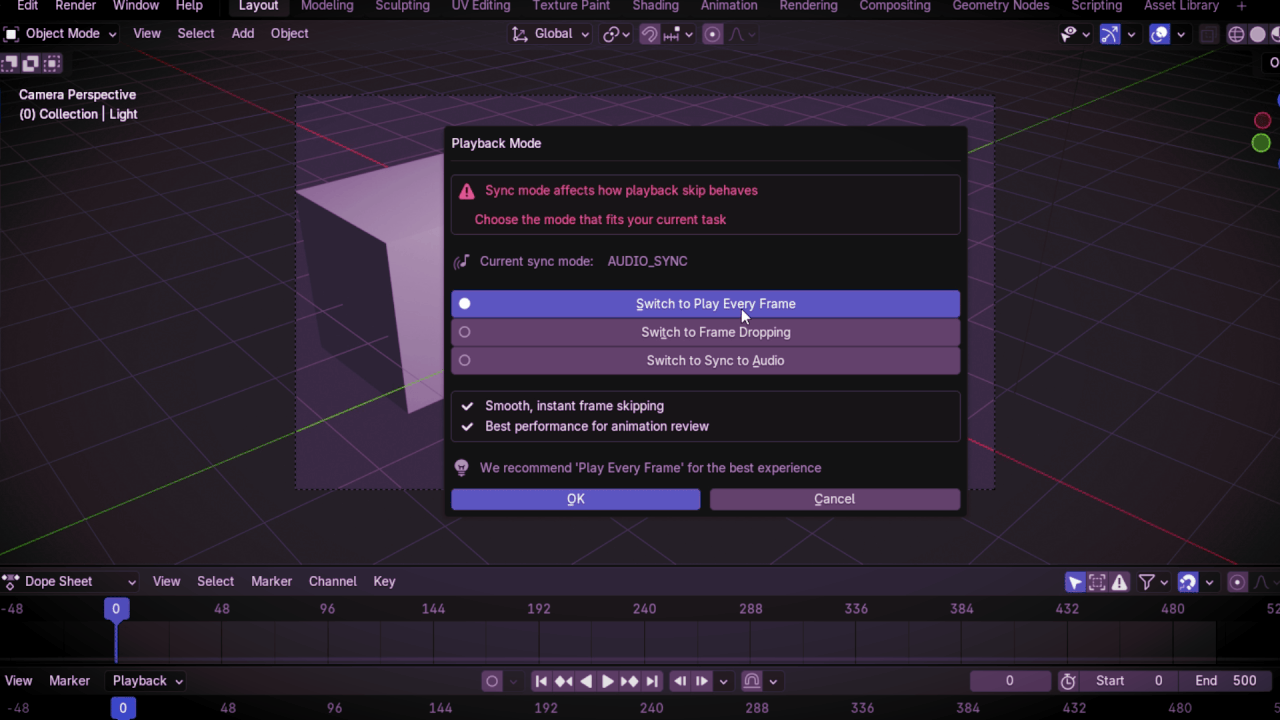Enable Only Show Selected in Dope Sheet

click(x=1076, y=582)
